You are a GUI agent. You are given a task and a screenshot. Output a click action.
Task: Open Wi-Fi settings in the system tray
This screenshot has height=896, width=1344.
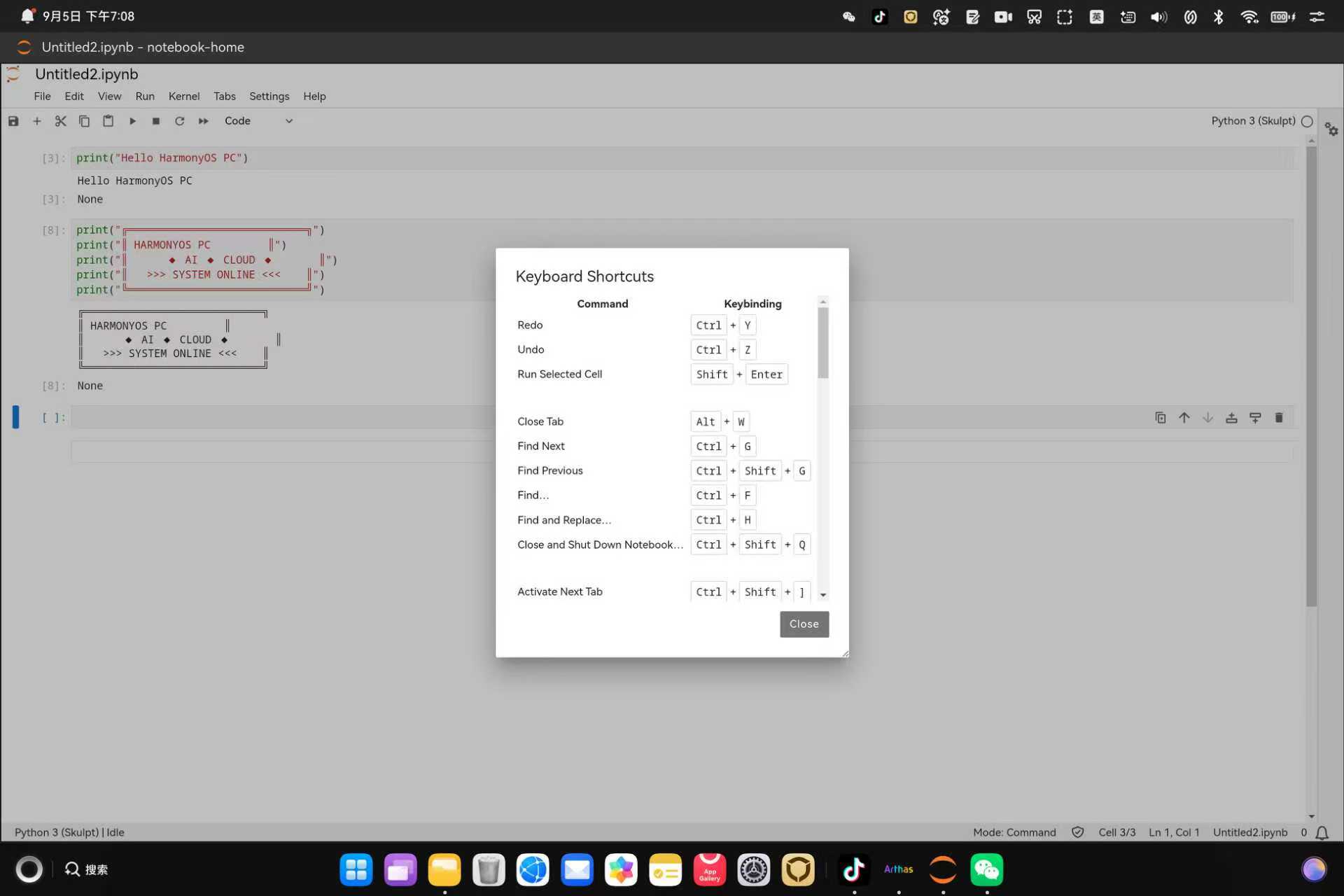click(1249, 17)
